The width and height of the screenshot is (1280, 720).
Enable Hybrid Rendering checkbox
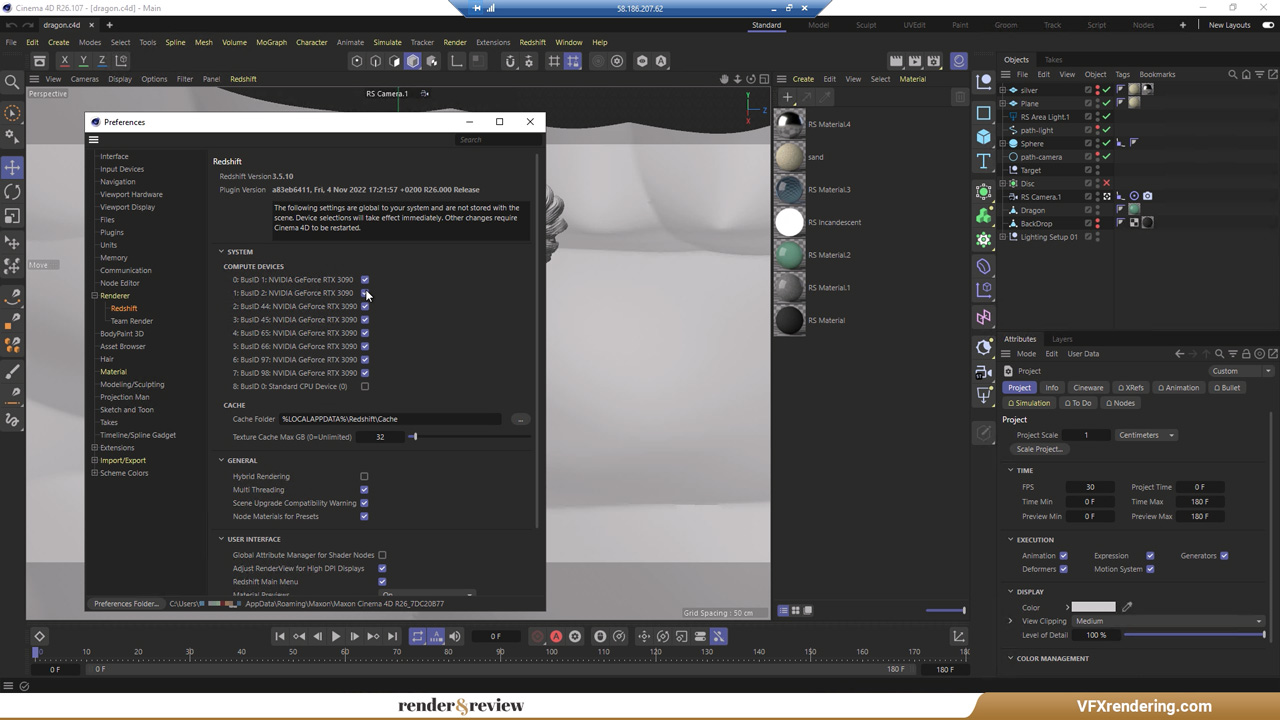click(x=364, y=477)
